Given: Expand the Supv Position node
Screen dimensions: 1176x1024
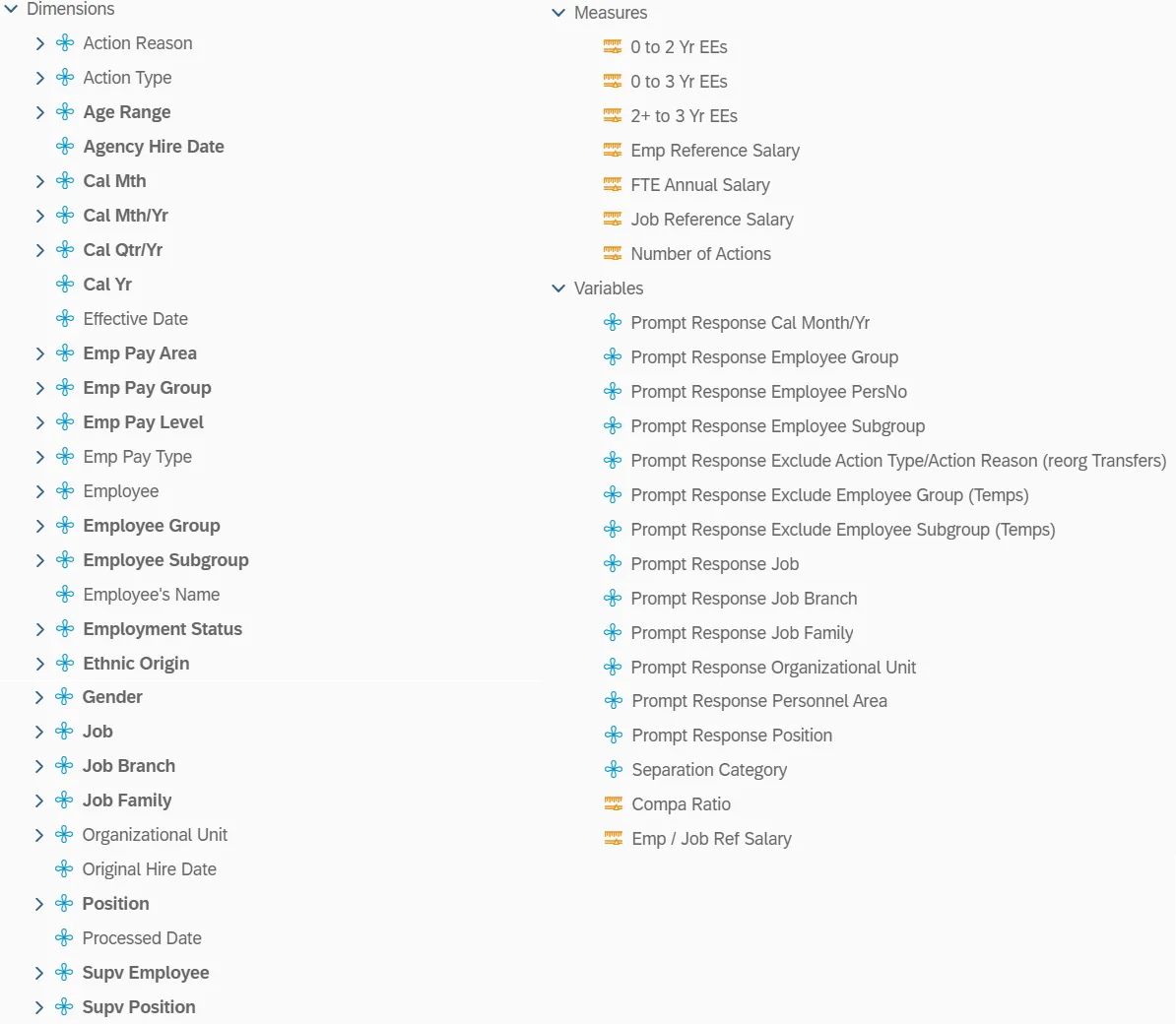Looking at the screenshot, I should [39, 1007].
